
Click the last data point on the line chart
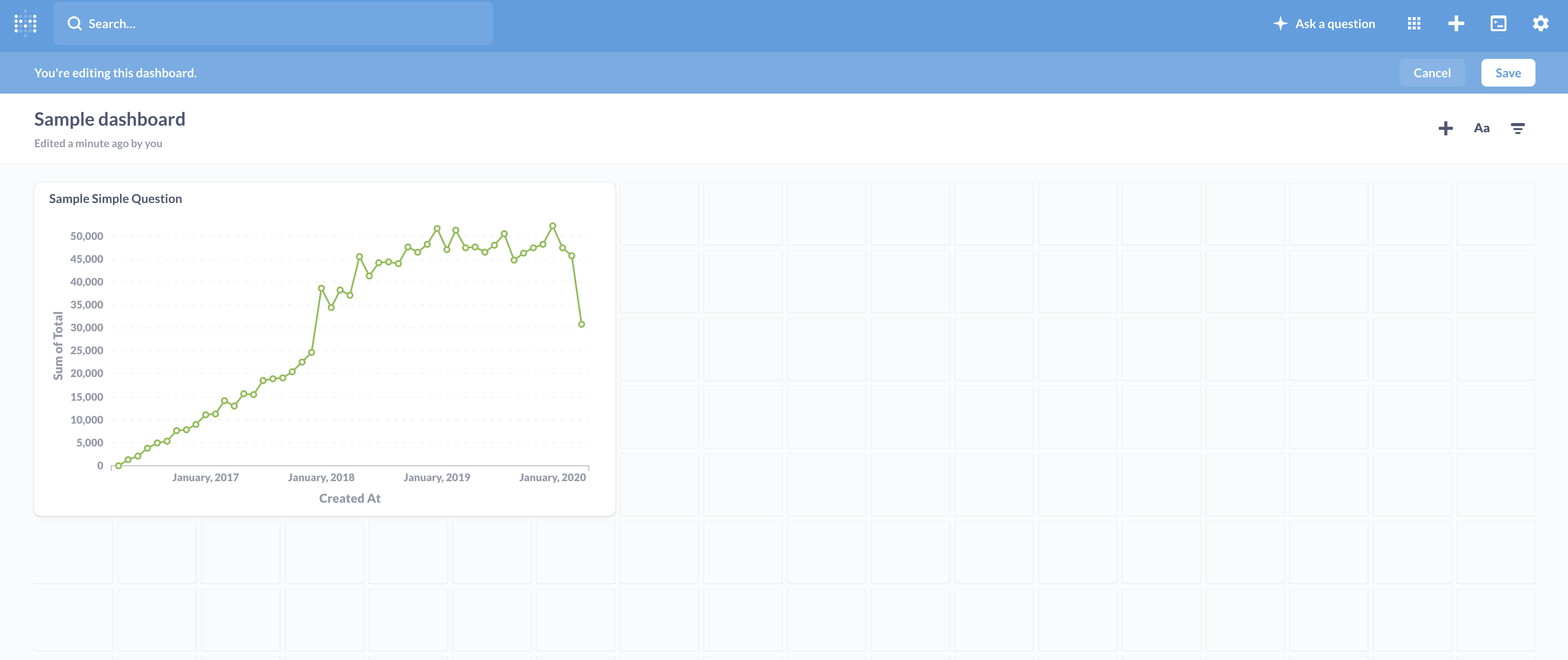(581, 325)
